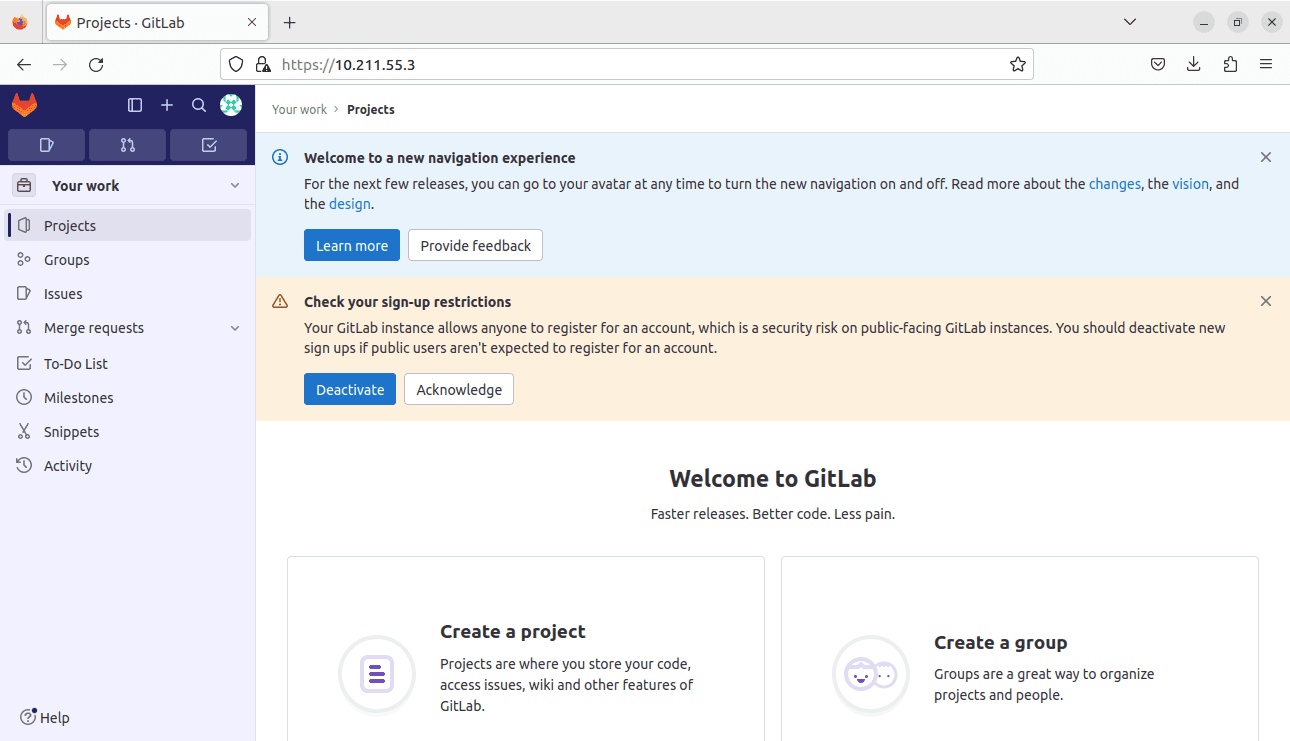
Task: Dismiss the sign-up restrictions warning
Action: pos(1266,301)
